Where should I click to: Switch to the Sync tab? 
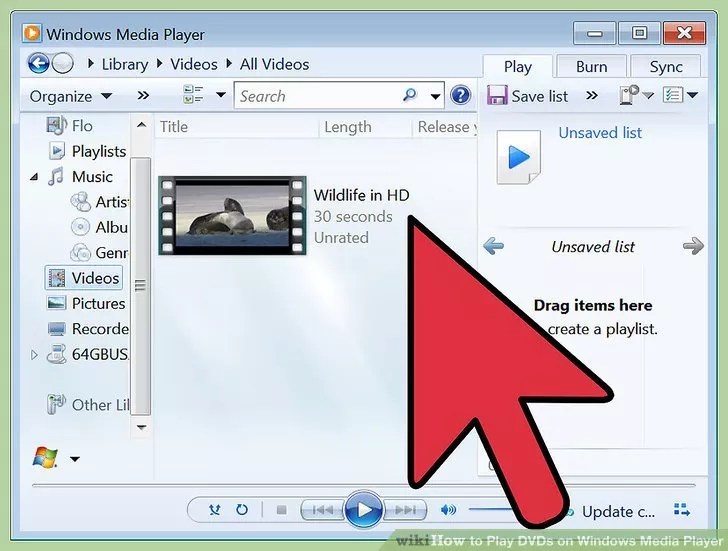click(666, 67)
